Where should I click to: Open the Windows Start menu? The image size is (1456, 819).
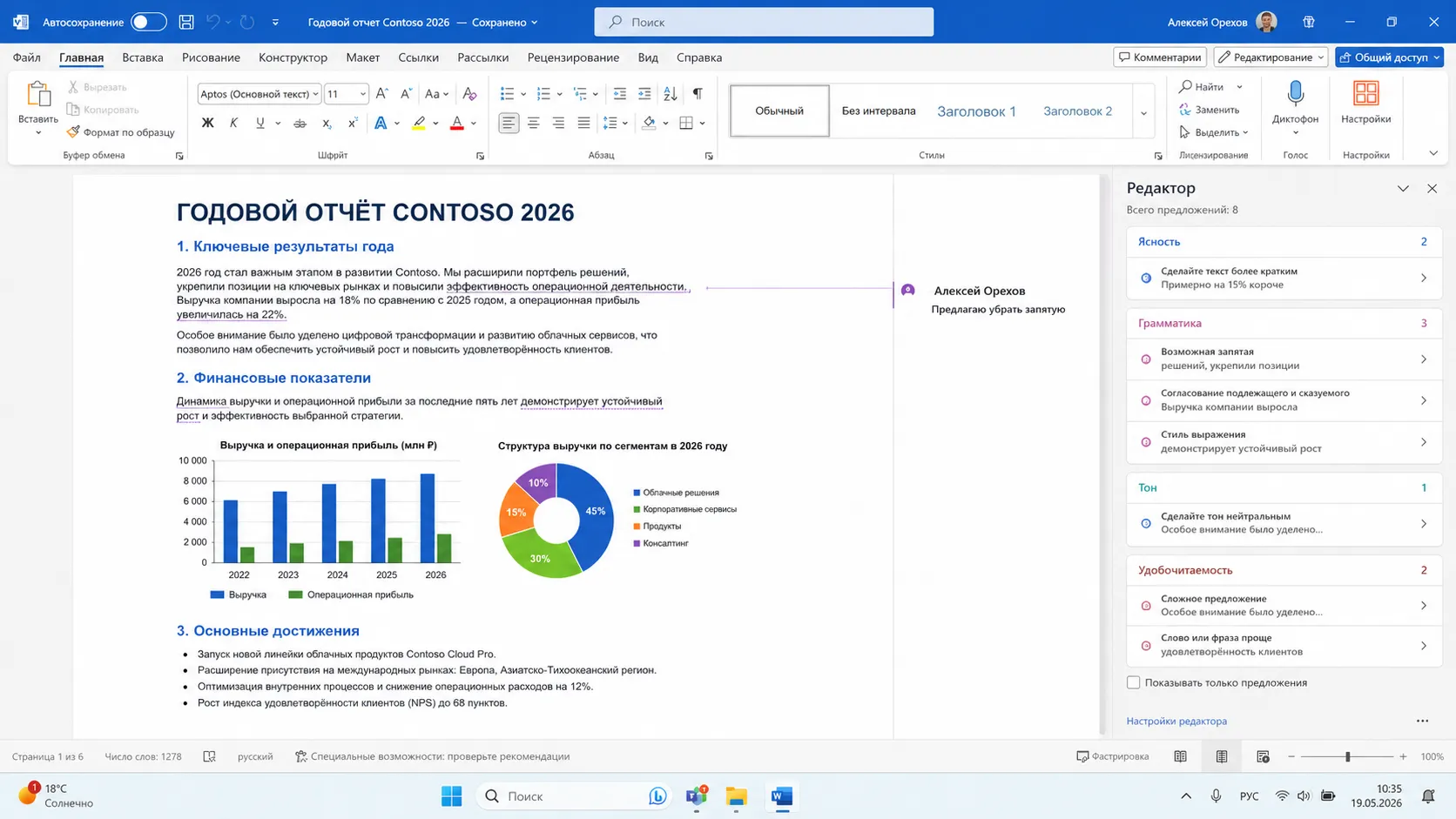pos(451,796)
